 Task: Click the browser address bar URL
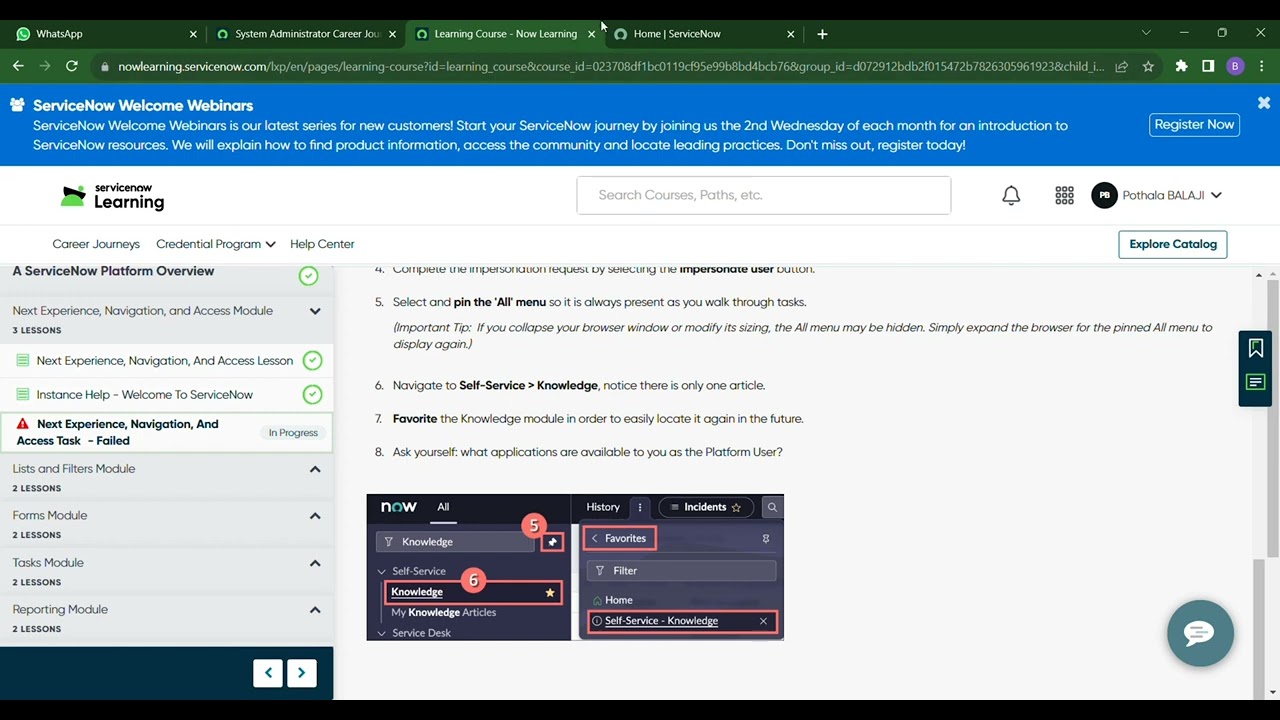[610, 66]
